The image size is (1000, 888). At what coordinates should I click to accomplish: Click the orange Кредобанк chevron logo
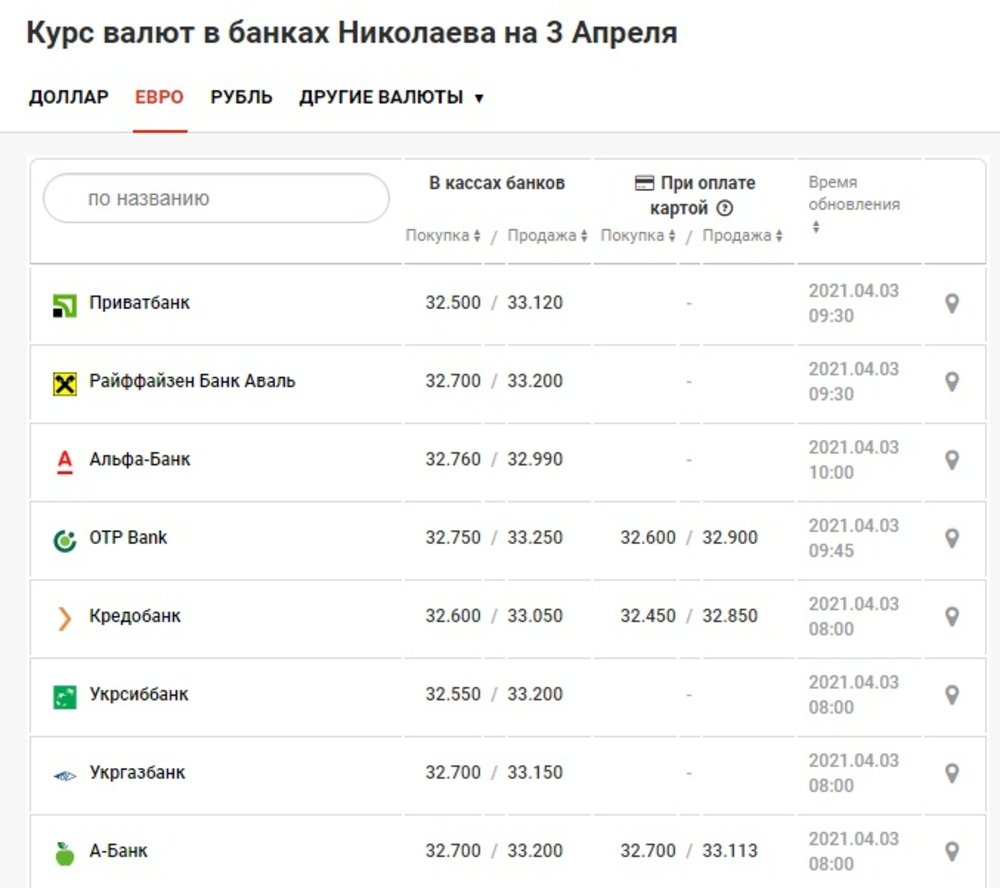(x=64, y=618)
